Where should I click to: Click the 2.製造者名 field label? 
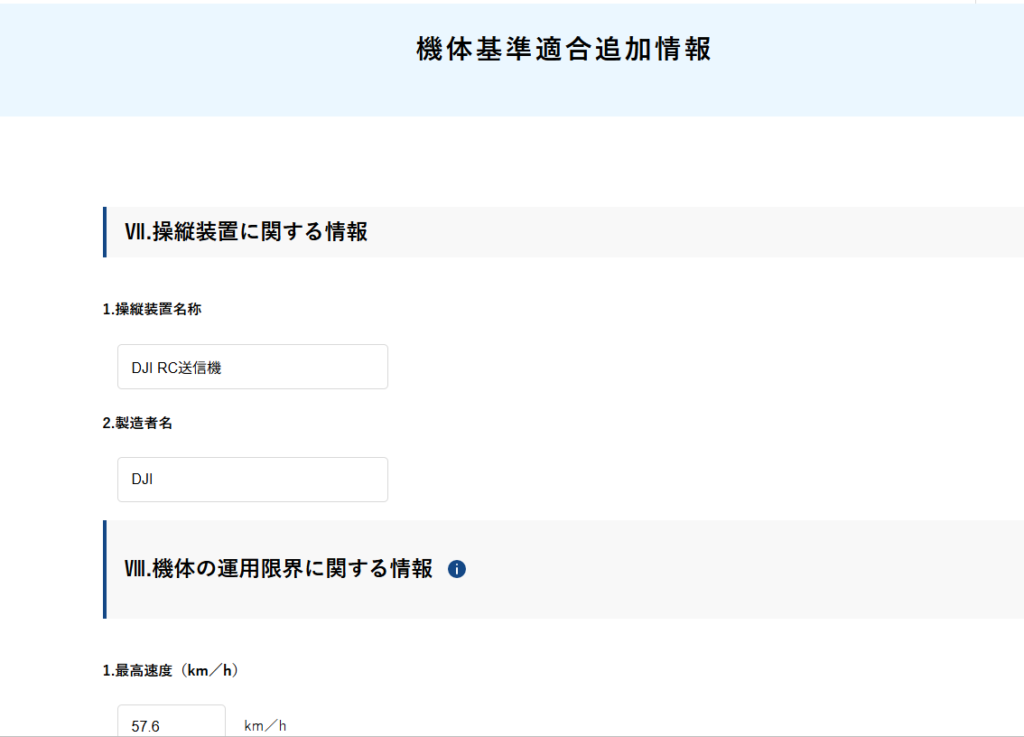coord(138,423)
